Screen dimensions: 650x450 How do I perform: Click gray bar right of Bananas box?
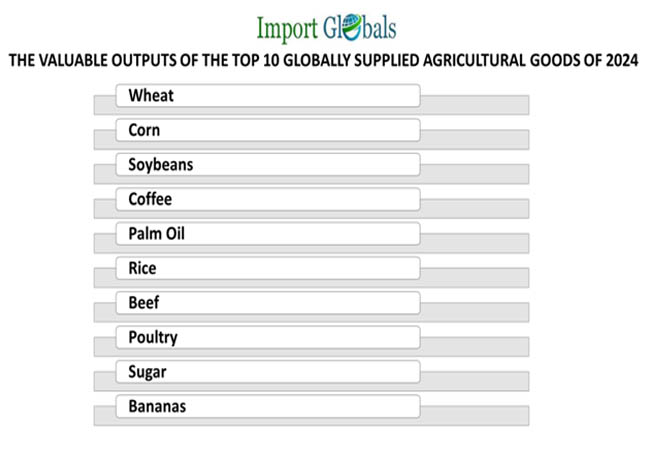pyautogui.click(x=474, y=415)
